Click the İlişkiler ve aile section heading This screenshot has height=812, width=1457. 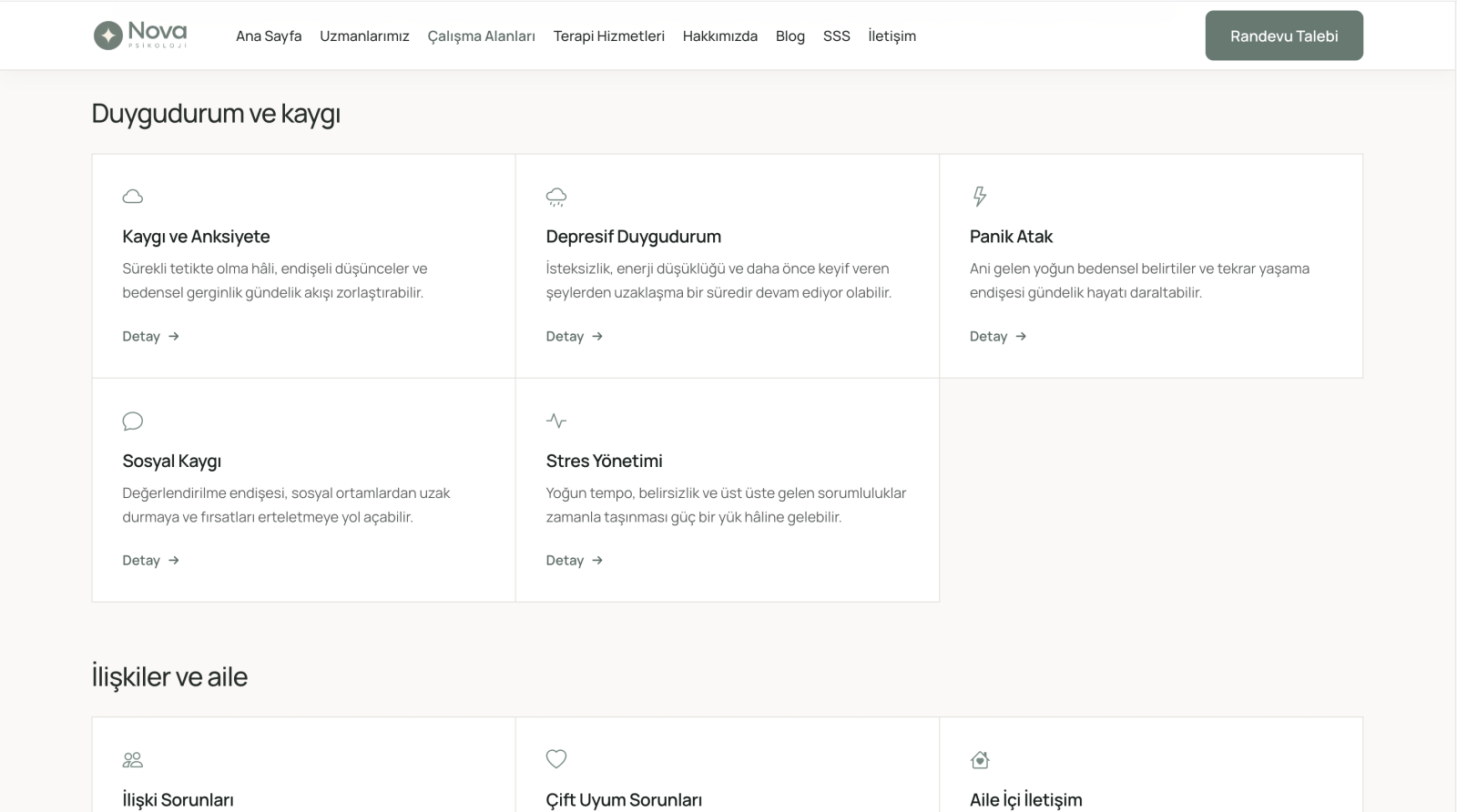(169, 676)
